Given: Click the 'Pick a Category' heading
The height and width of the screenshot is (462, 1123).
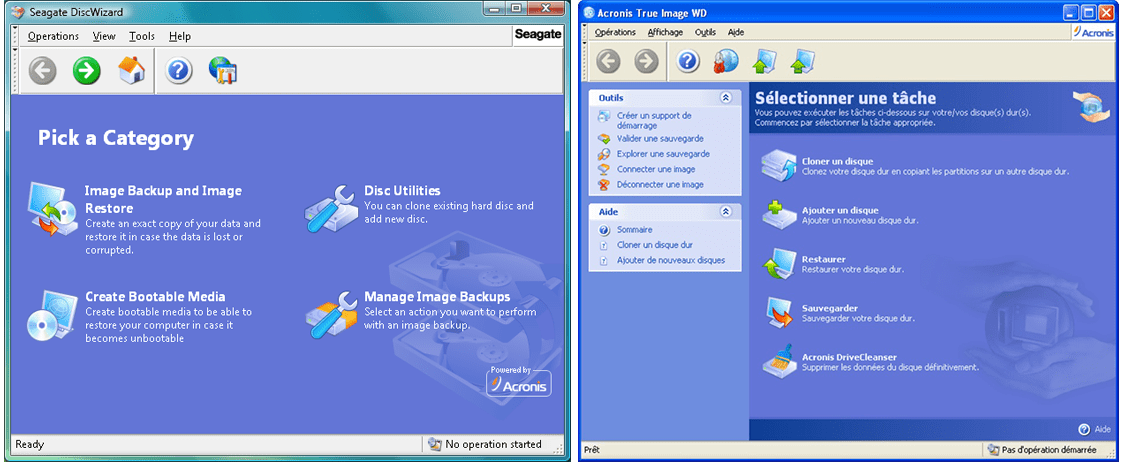Looking at the screenshot, I should (116, 138).
